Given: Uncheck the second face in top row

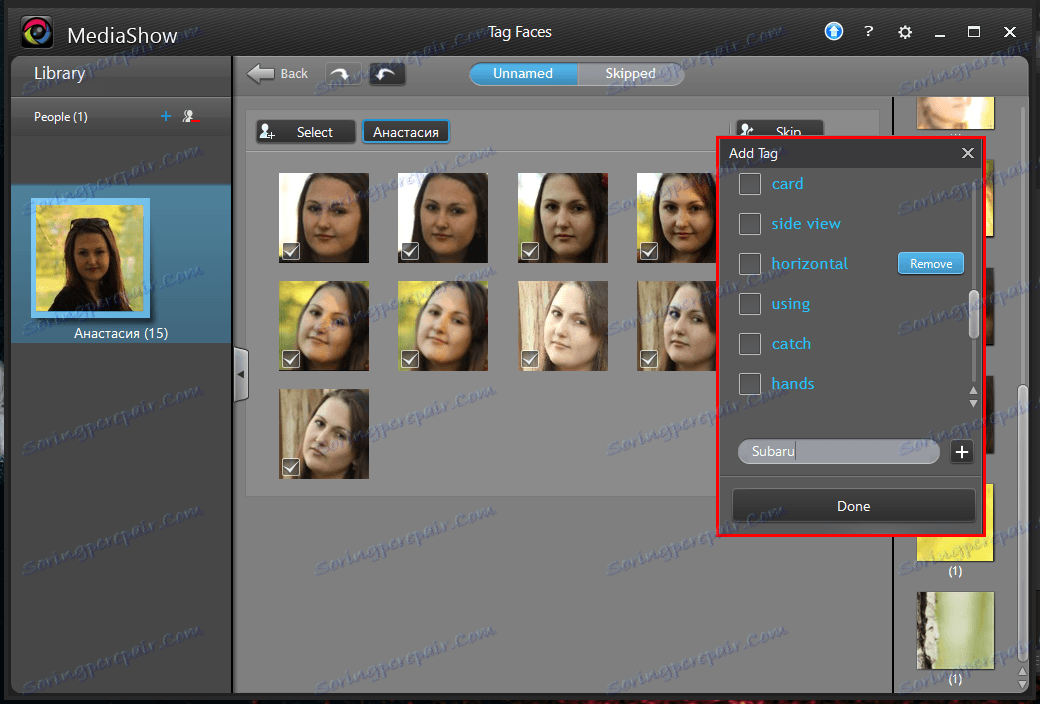Looking at the screenshot, I should (410, 251).
